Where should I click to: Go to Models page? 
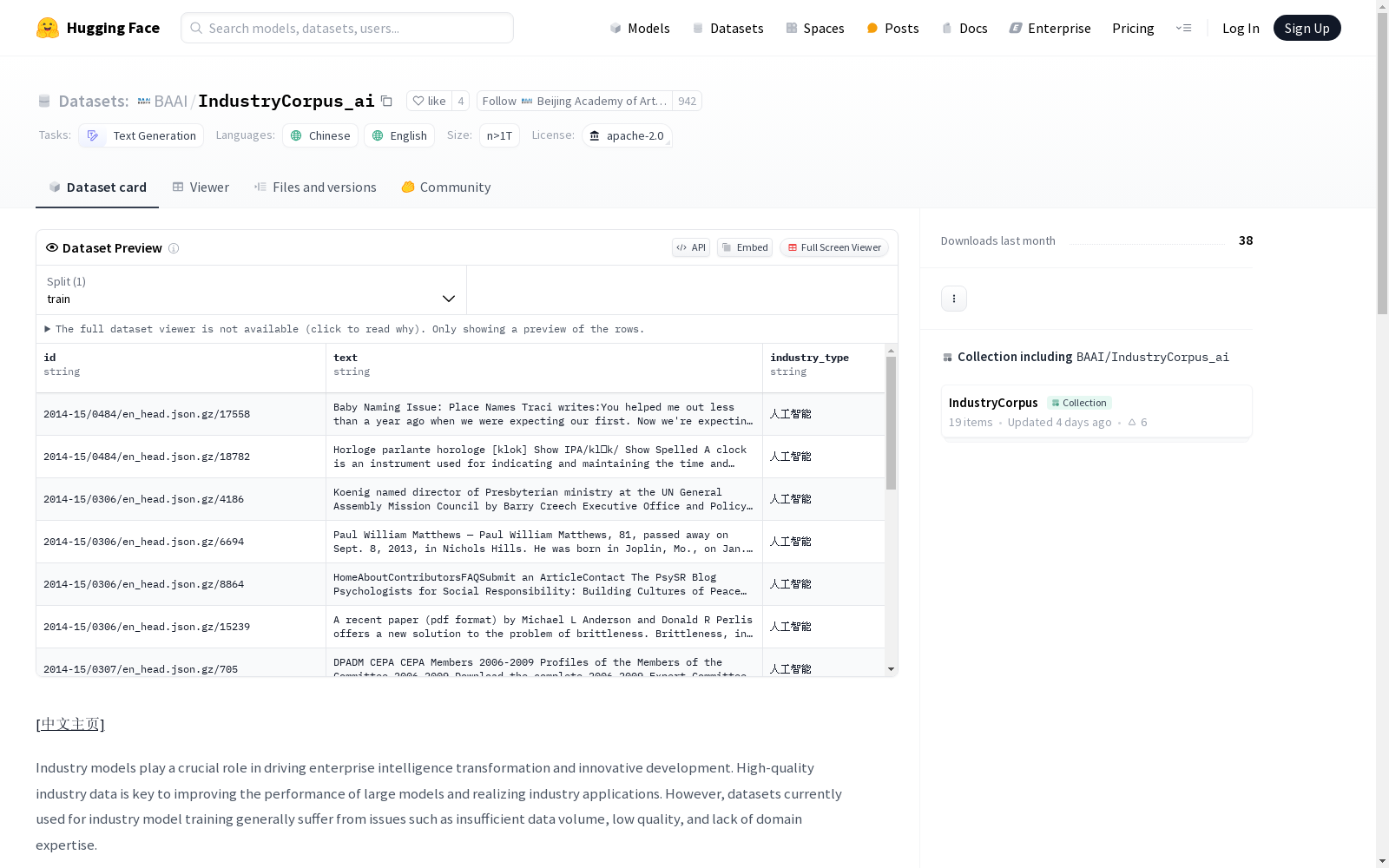pyautogui.click(x=640, y=28)
